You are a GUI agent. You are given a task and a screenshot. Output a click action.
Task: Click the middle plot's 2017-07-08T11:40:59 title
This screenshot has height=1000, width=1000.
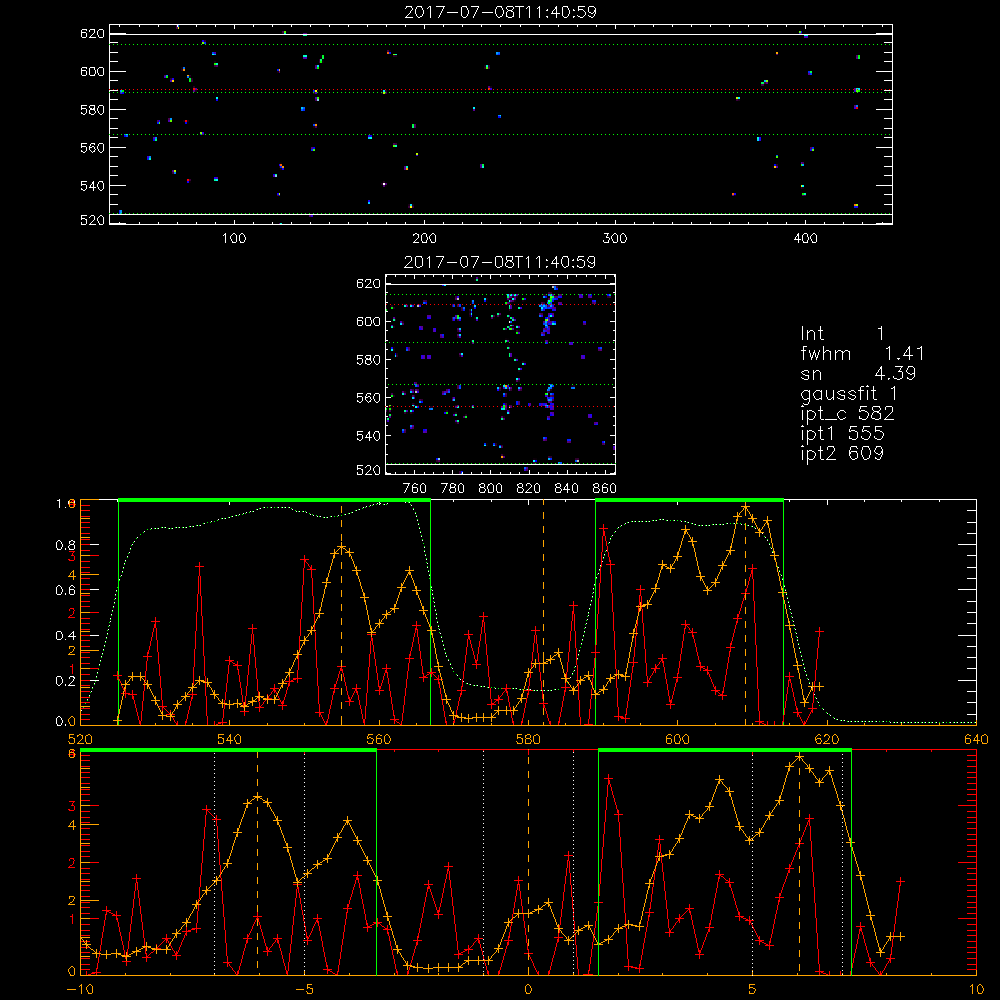500,262
